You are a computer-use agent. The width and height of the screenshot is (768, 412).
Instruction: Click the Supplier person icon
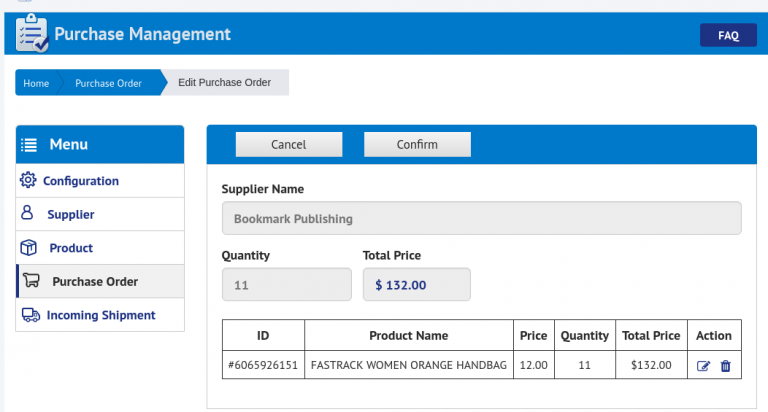(27, 213)
